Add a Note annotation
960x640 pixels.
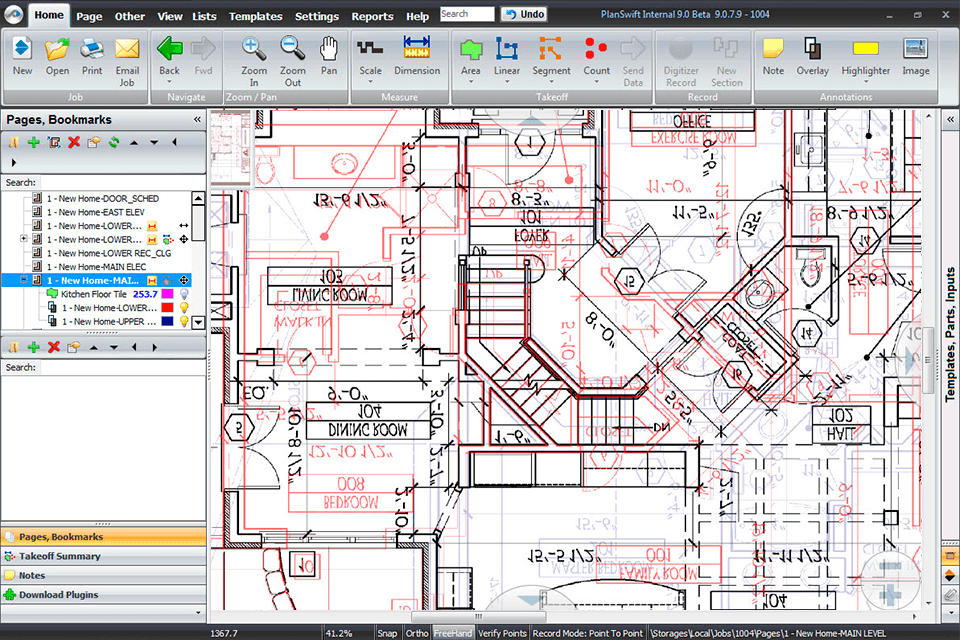[x=773, y=56]
